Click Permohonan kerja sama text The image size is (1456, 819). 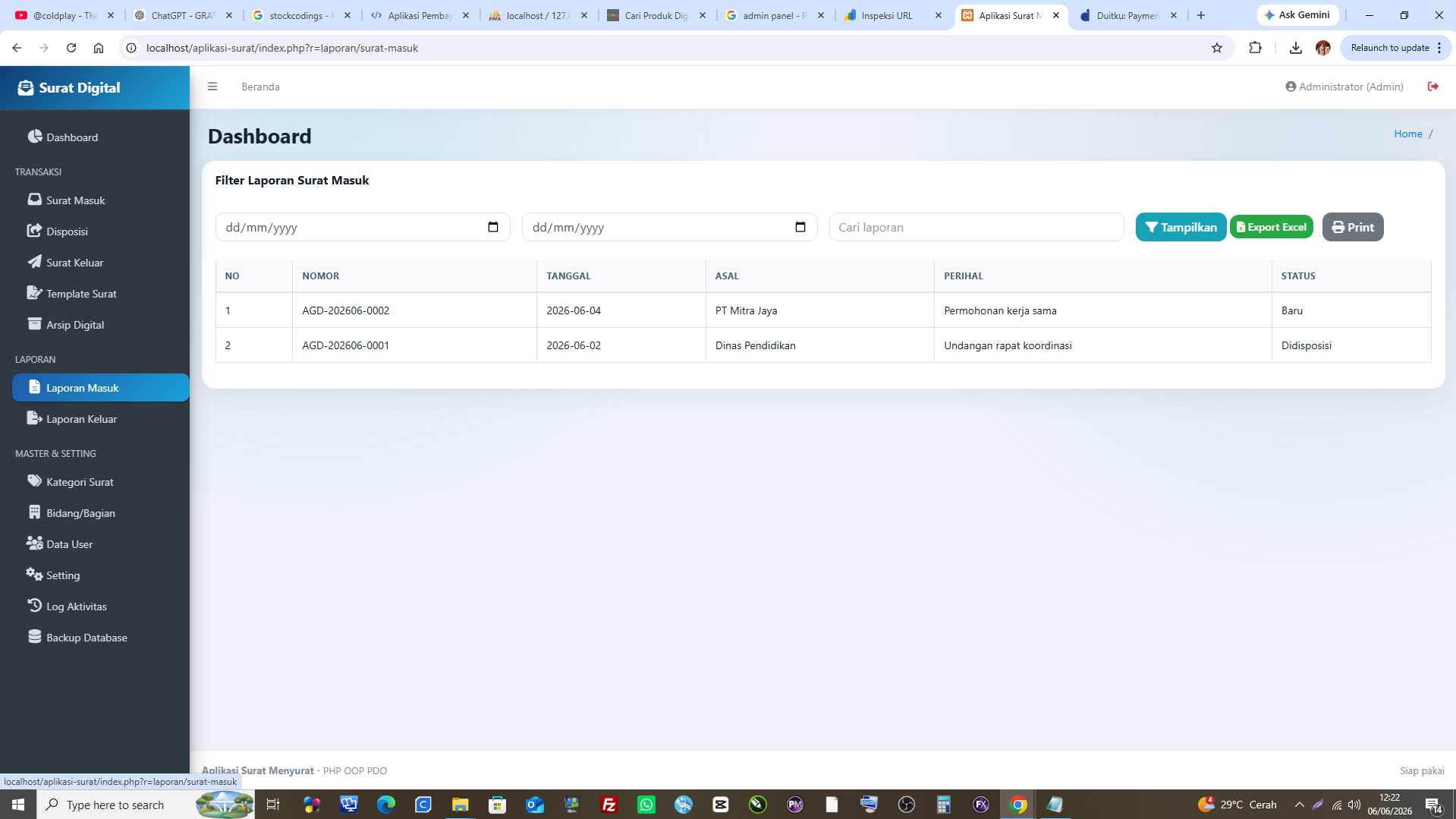click(x=1000, y=310)
